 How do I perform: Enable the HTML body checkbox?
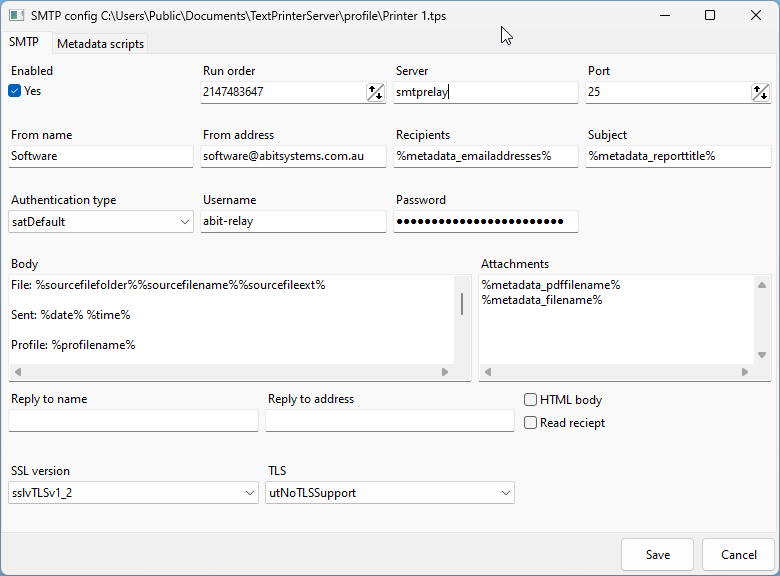point(530,399)
